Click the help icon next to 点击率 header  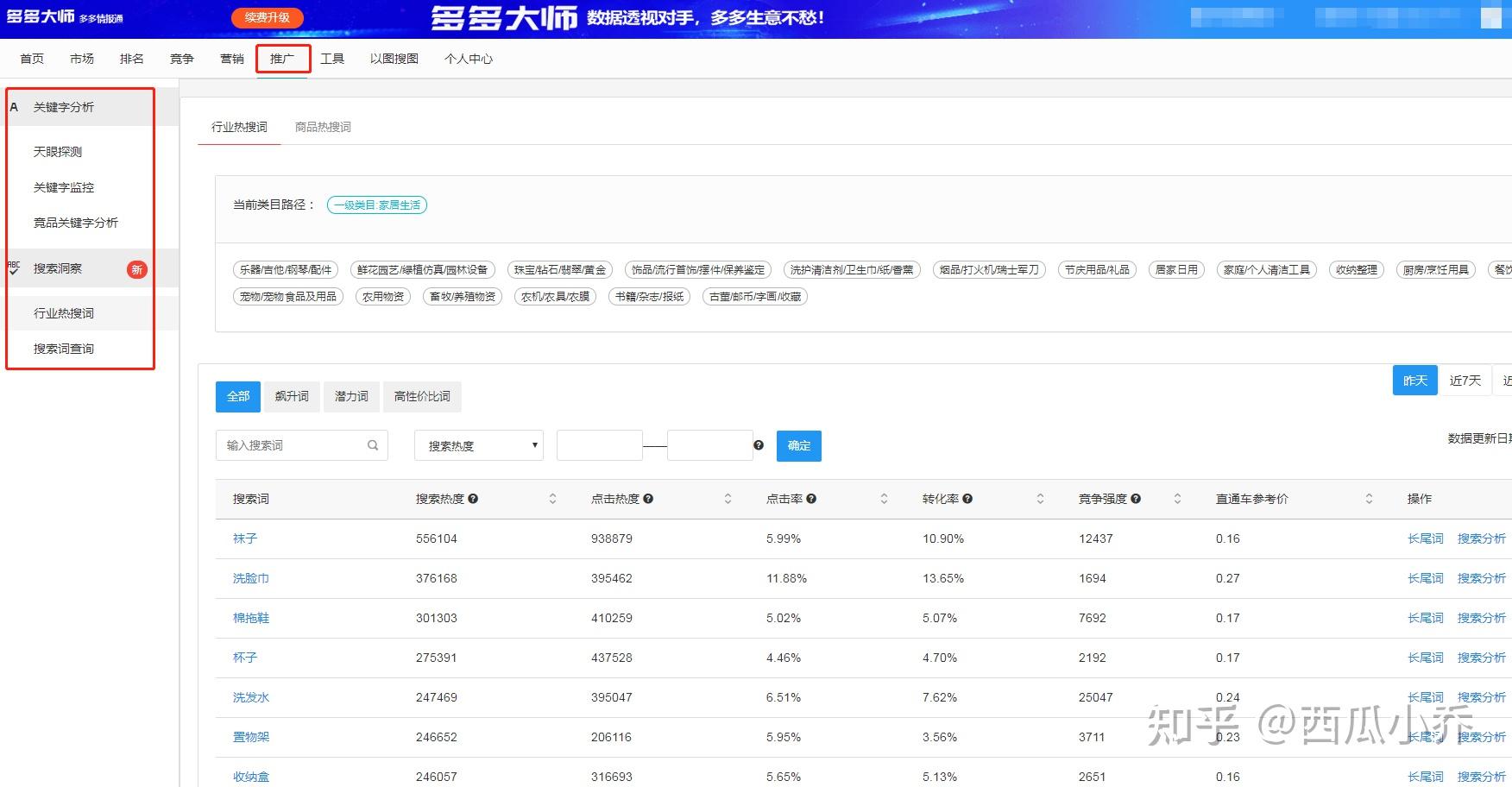pyautogui.click(x=811, y=499)
